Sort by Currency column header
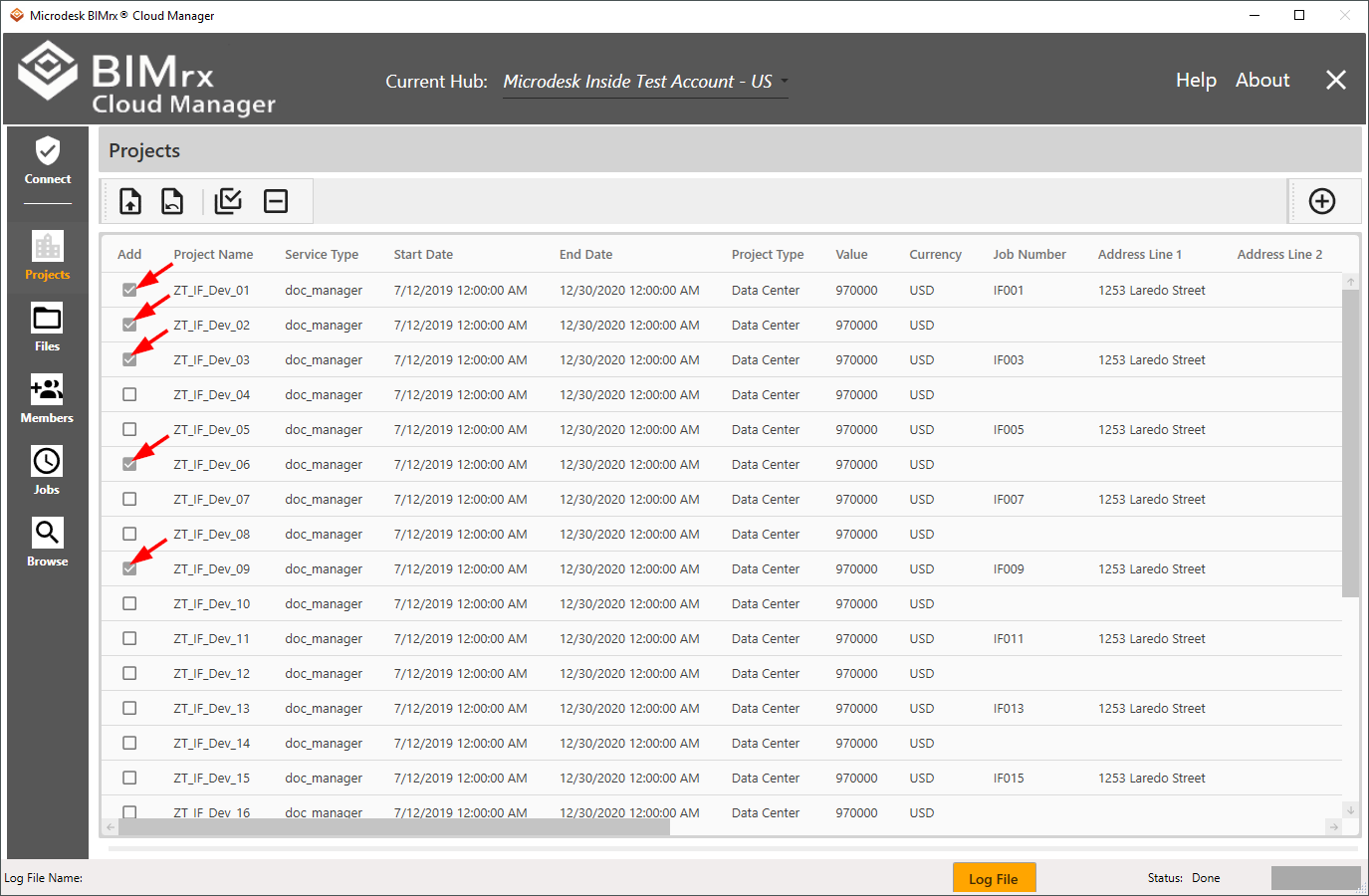The width and height of the screenshot is (1369, 896). tap(935, 254)
